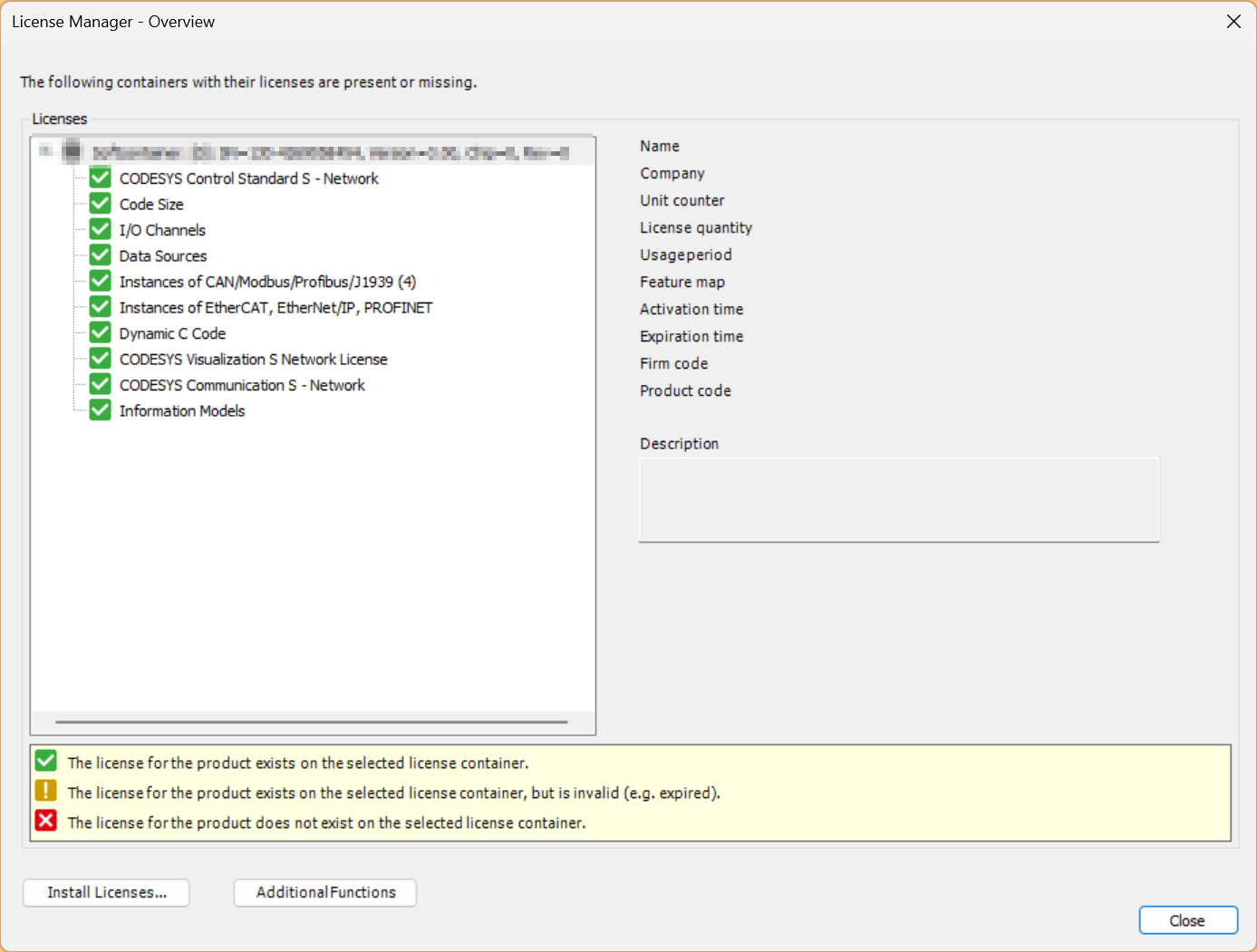Click the Activation time label

point(691,309)
